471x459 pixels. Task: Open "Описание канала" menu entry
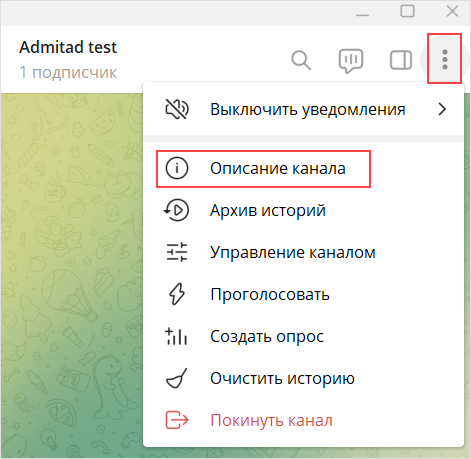pos(303,168)
